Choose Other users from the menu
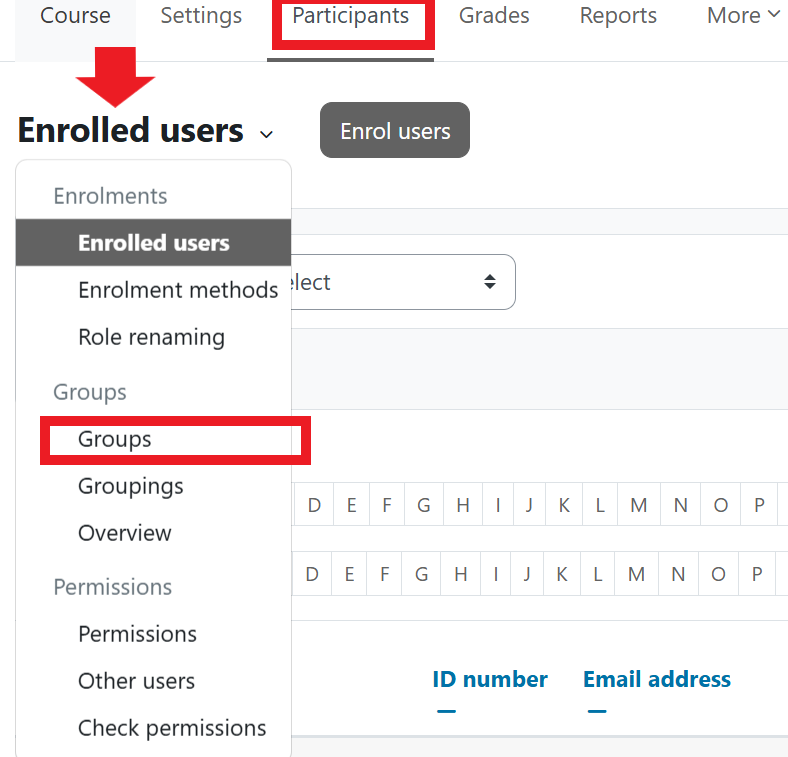Screen dimensions: 788x757 coord(136,681)
